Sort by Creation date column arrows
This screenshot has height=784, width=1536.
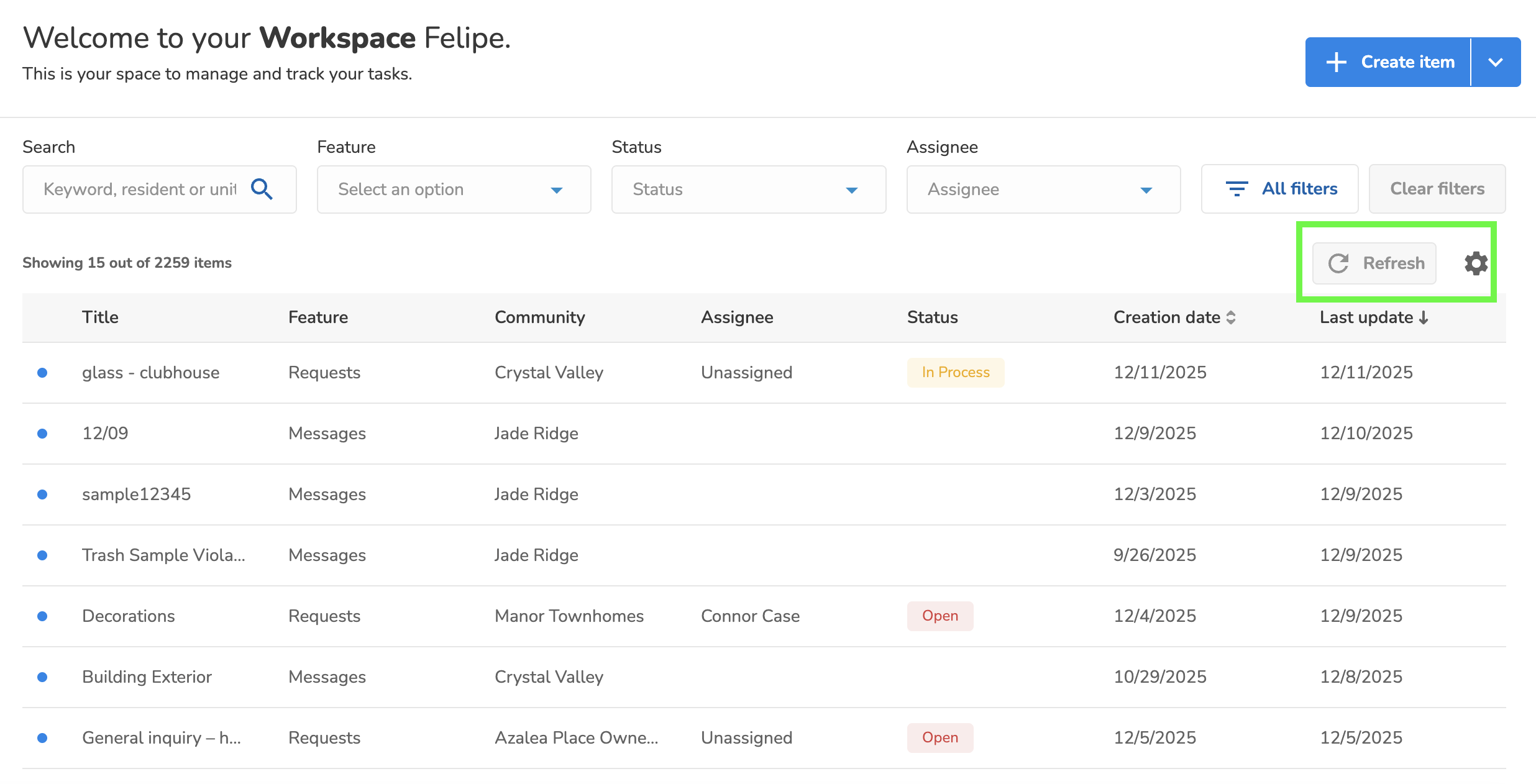tap(1230, 317)
